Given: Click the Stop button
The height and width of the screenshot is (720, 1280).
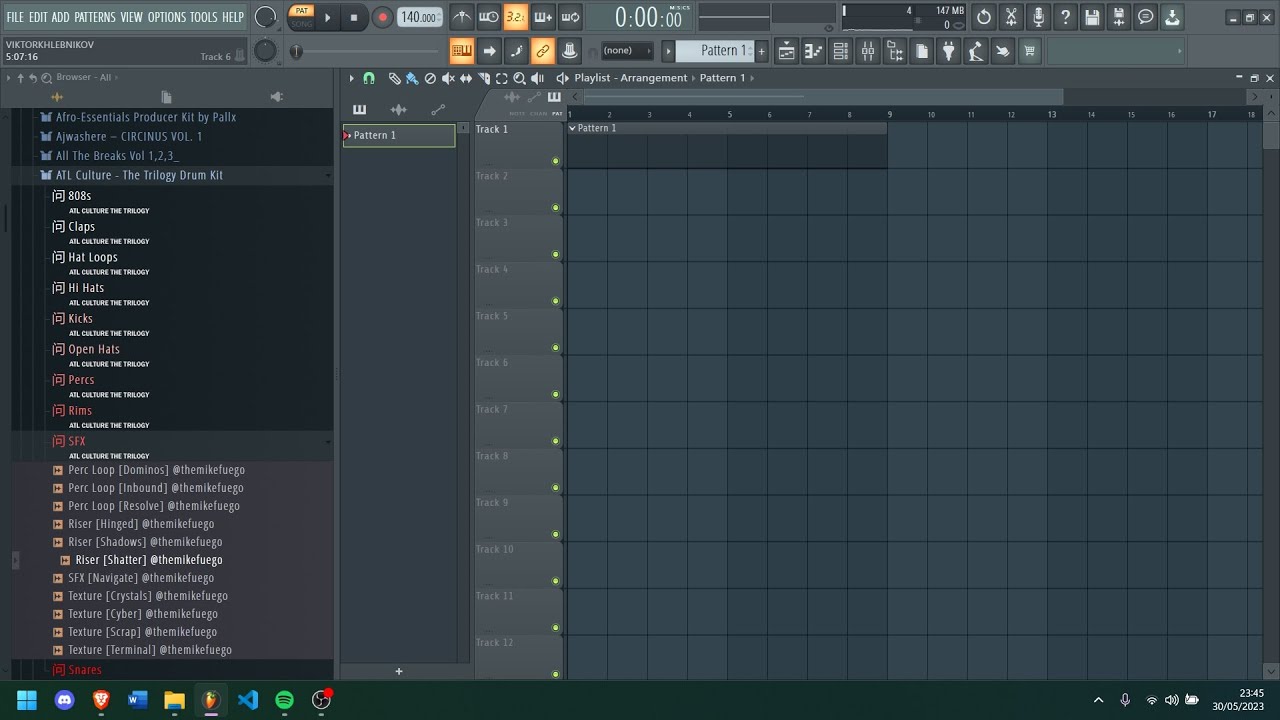Looking at the screenshot, I should pyautogui.click(x=354, y=17).
